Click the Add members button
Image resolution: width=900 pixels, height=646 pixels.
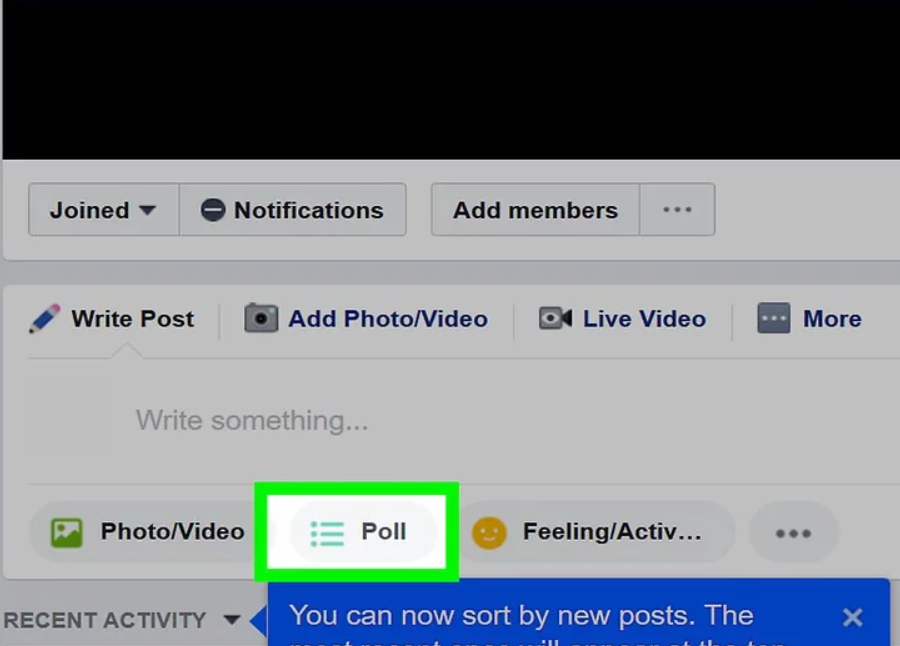(x=536, y=210)
